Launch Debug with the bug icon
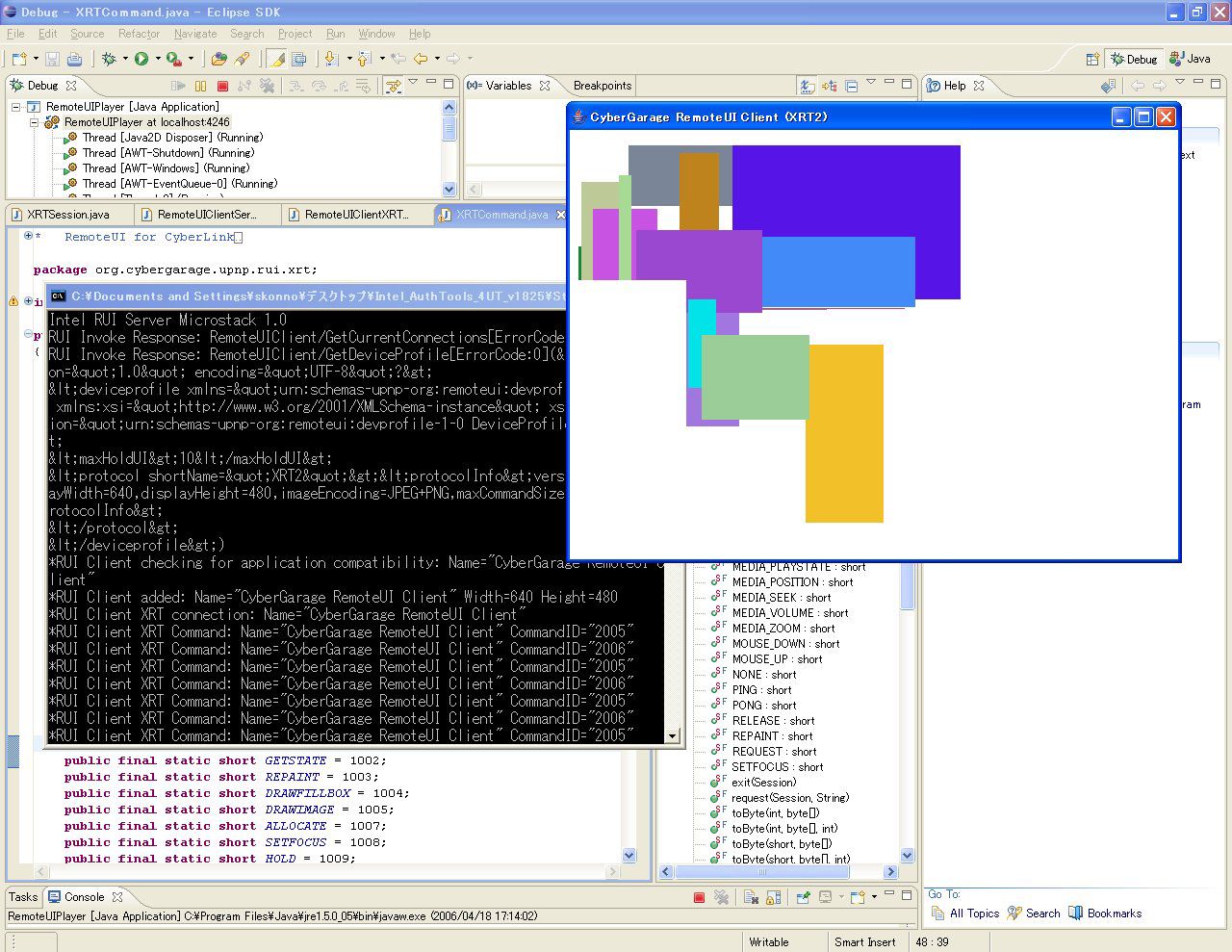This screenshot has width=1232, height=952. click(109, 60)
